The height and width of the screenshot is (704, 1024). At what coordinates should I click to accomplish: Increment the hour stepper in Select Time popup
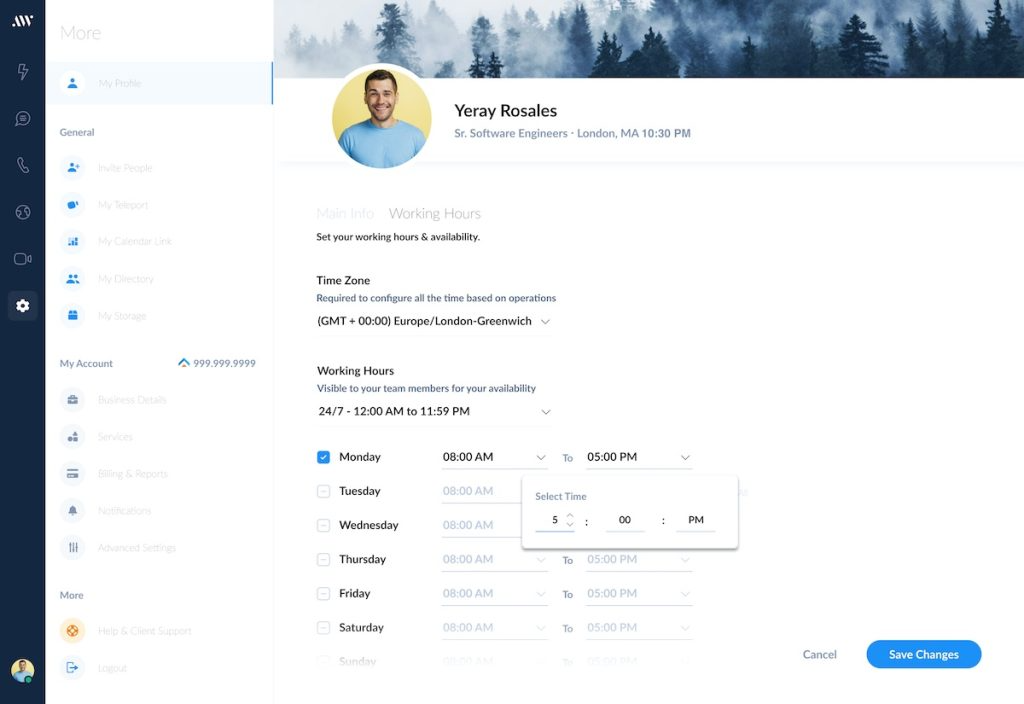point(570,515)
